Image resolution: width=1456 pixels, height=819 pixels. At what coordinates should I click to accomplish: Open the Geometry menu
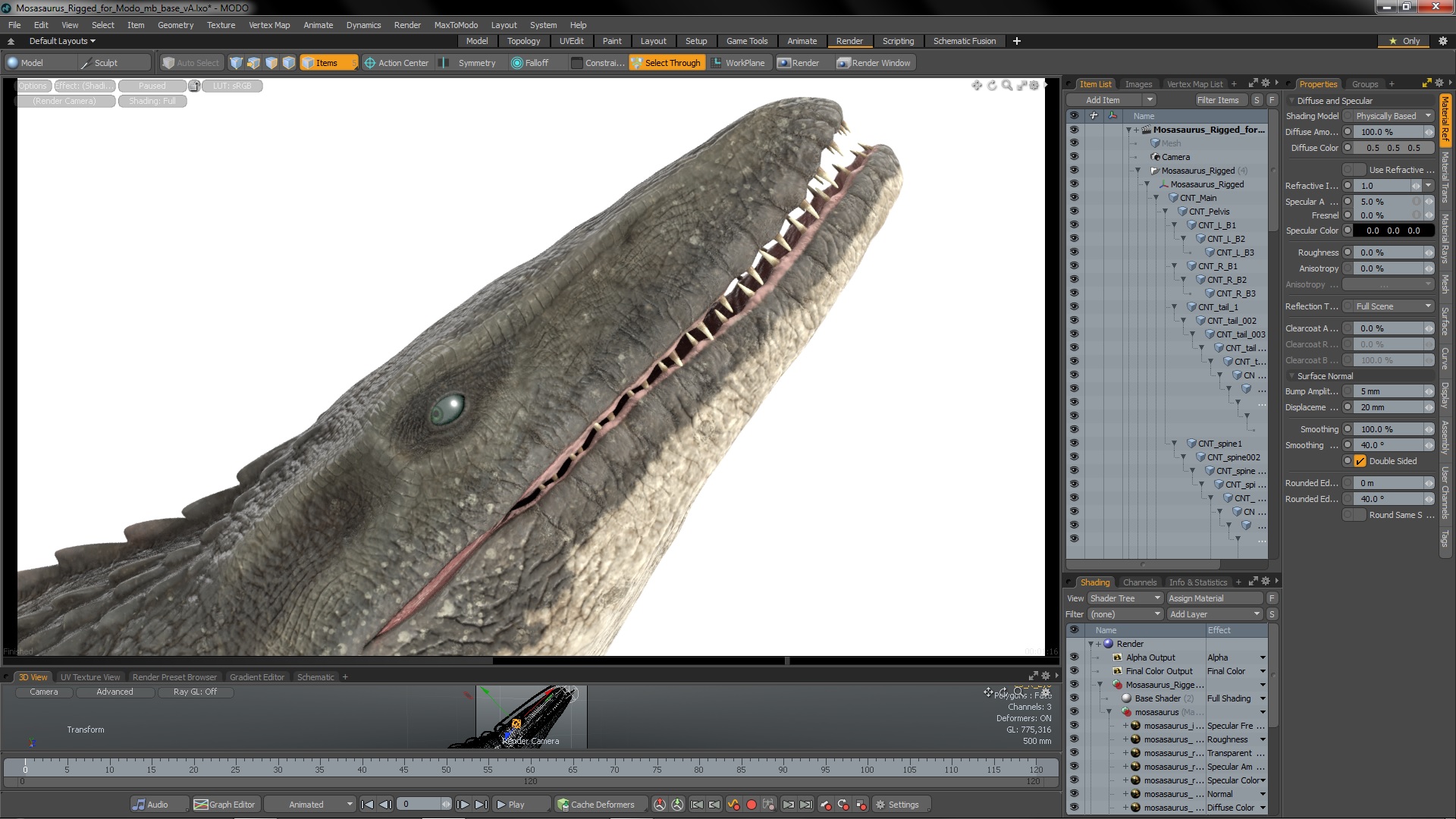(175, 25)
